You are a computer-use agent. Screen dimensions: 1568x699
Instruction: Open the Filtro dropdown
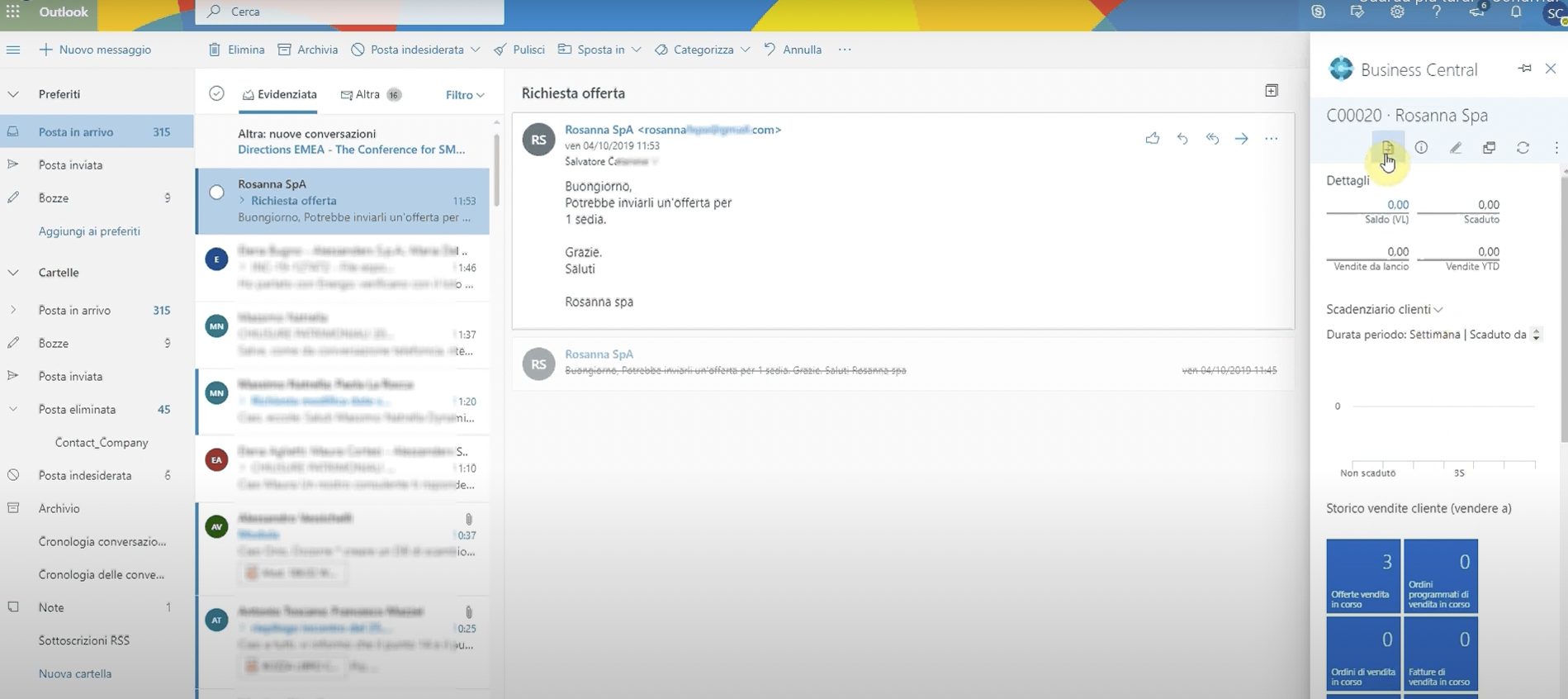pyautogui.click(x=464, y=95)
